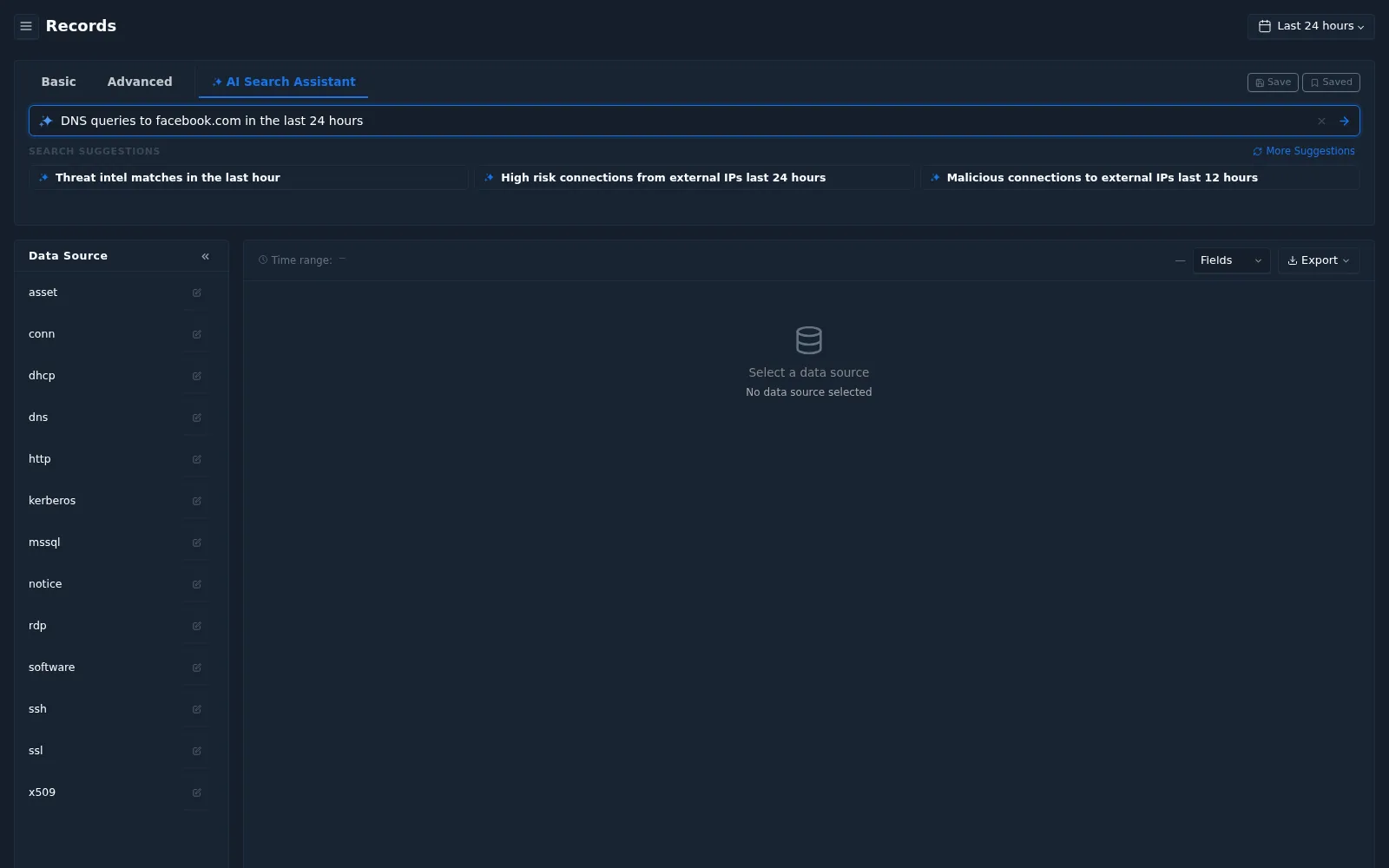Open edit icon for rdp data source
Image resolution: width=1389 pixels, height=868 pixels.
197,627
